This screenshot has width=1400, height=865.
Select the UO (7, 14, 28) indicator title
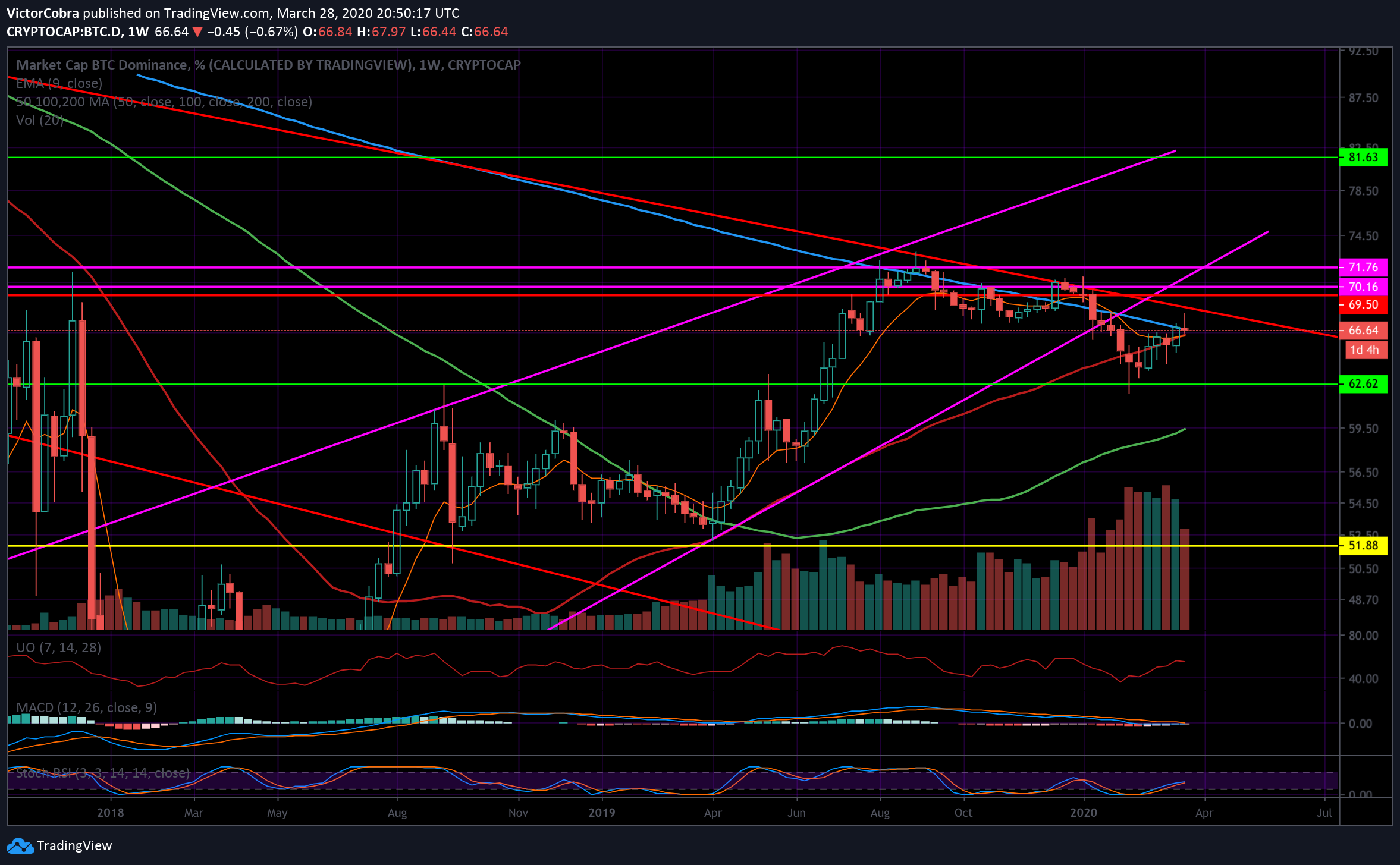coord(58,648)
